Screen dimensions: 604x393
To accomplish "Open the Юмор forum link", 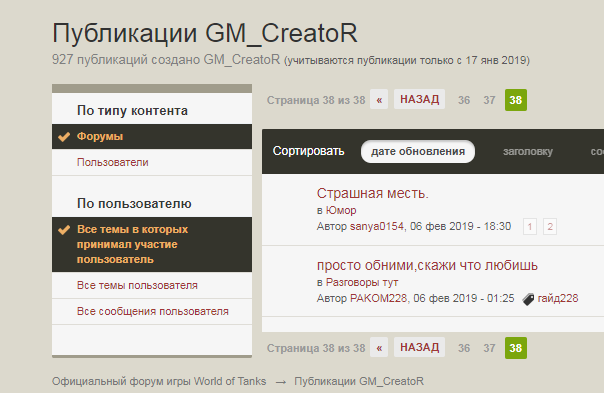I will click(341, 210).
